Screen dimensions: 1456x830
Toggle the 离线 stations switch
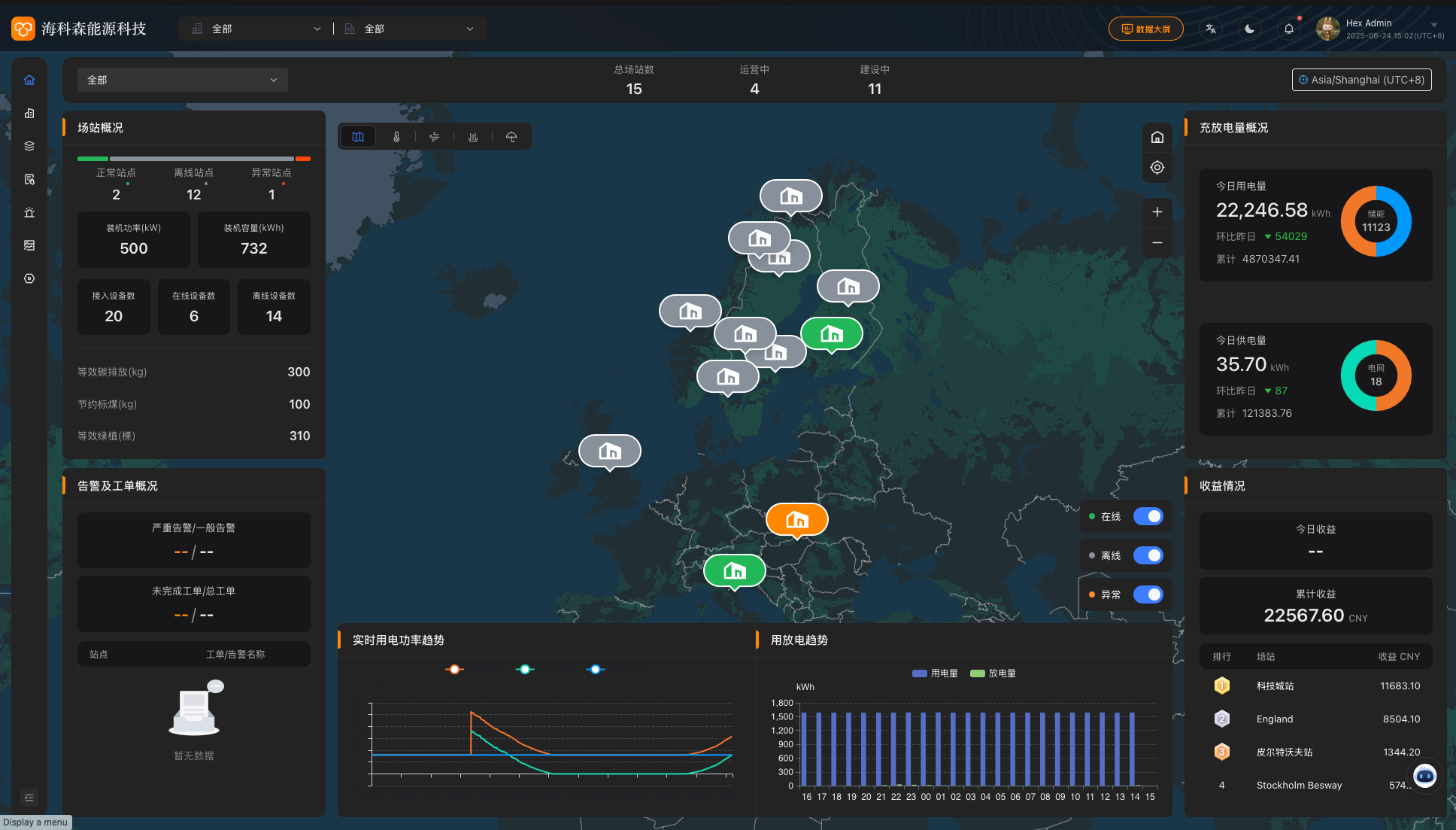(x=1148, y=555)
